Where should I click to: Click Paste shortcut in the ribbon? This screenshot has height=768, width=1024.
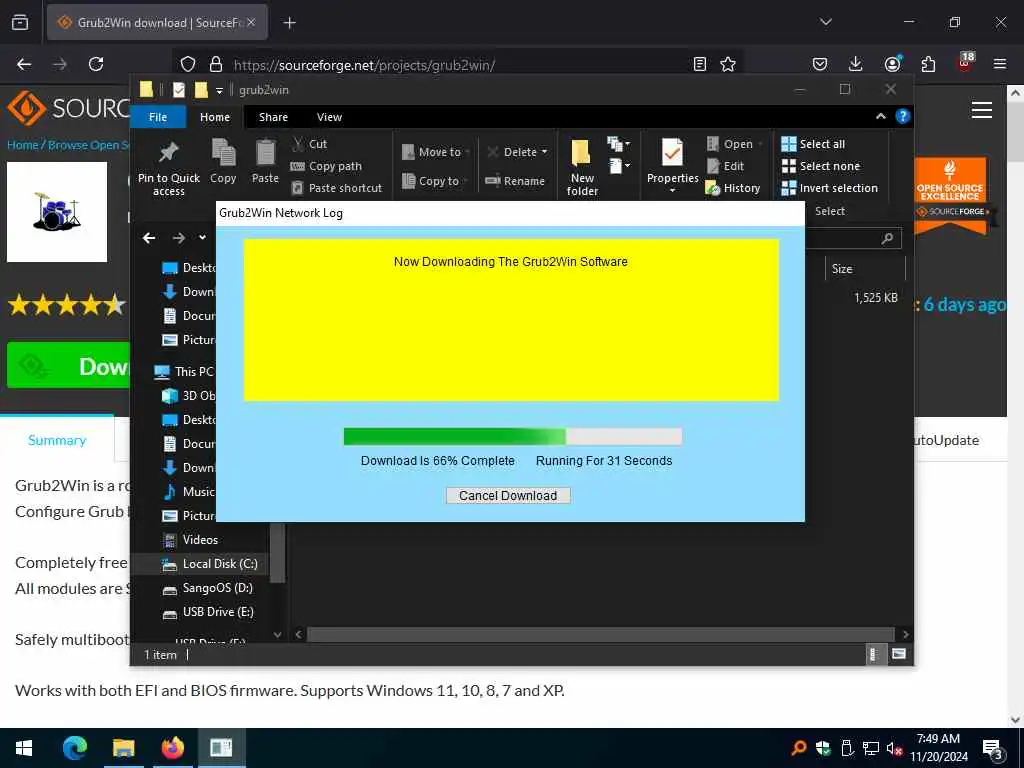(x=336, y=188)
